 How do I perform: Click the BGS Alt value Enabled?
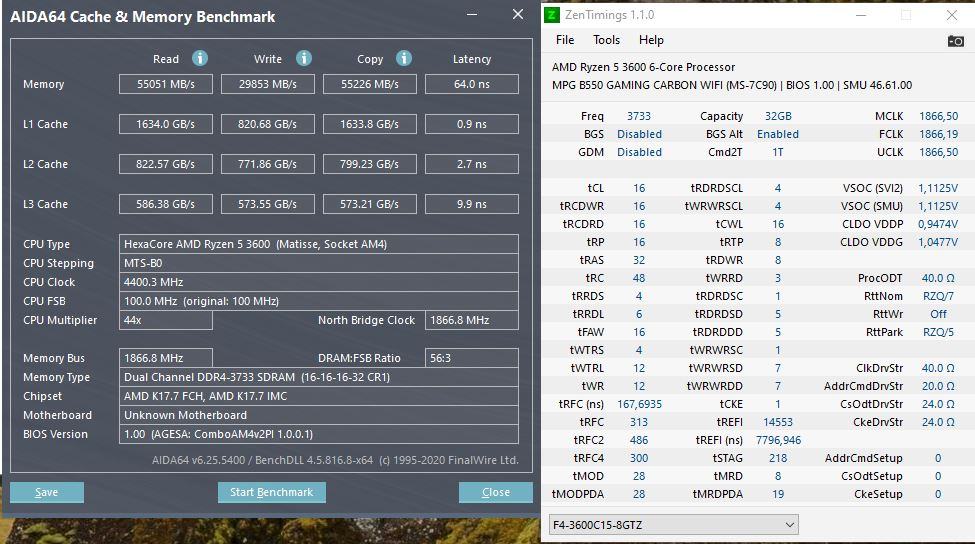tap(778, 134)
